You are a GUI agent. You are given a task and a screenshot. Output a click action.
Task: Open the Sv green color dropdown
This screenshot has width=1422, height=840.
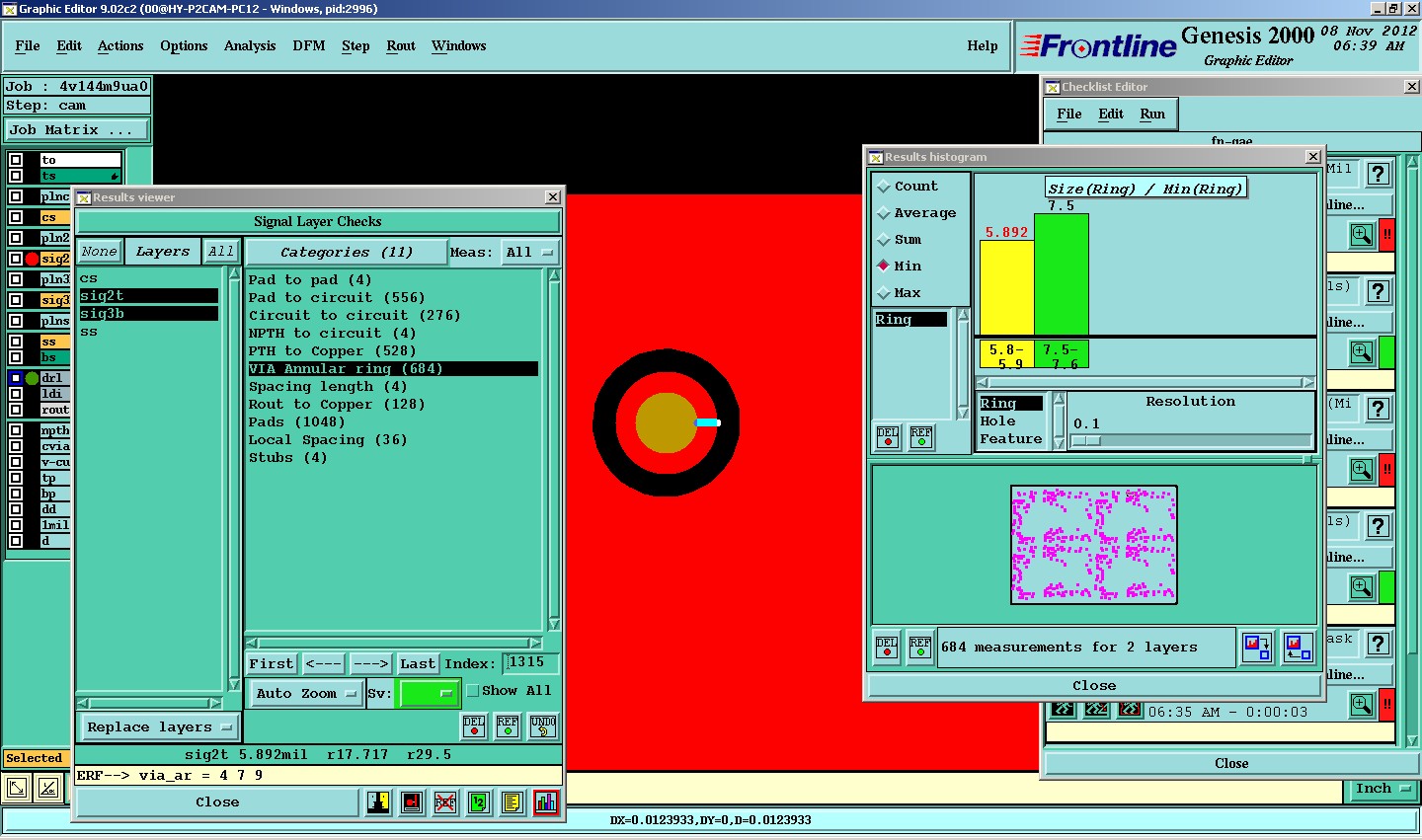(428, 693)
